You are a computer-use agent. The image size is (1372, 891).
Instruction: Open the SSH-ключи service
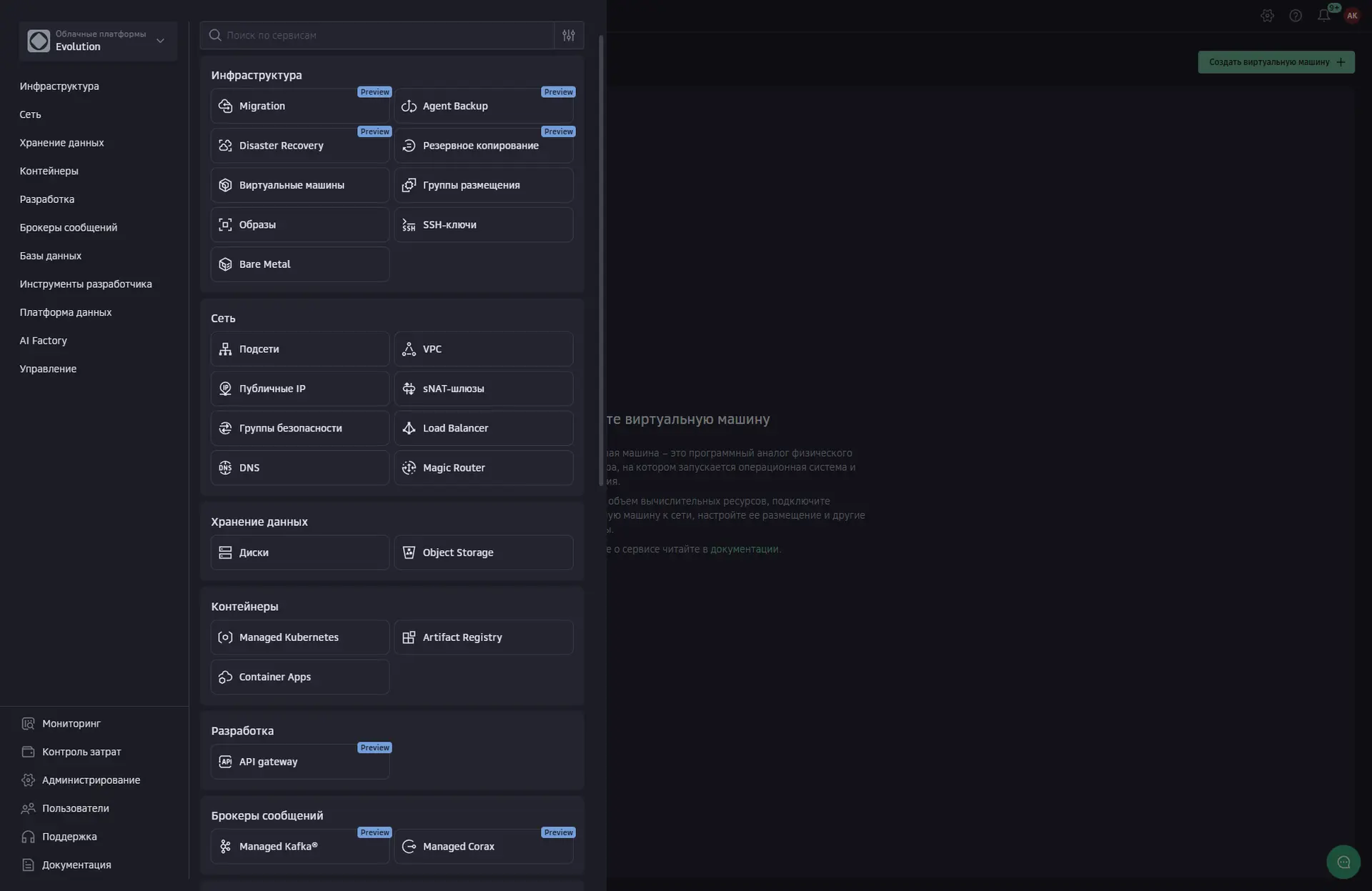[x=483, y=225]
